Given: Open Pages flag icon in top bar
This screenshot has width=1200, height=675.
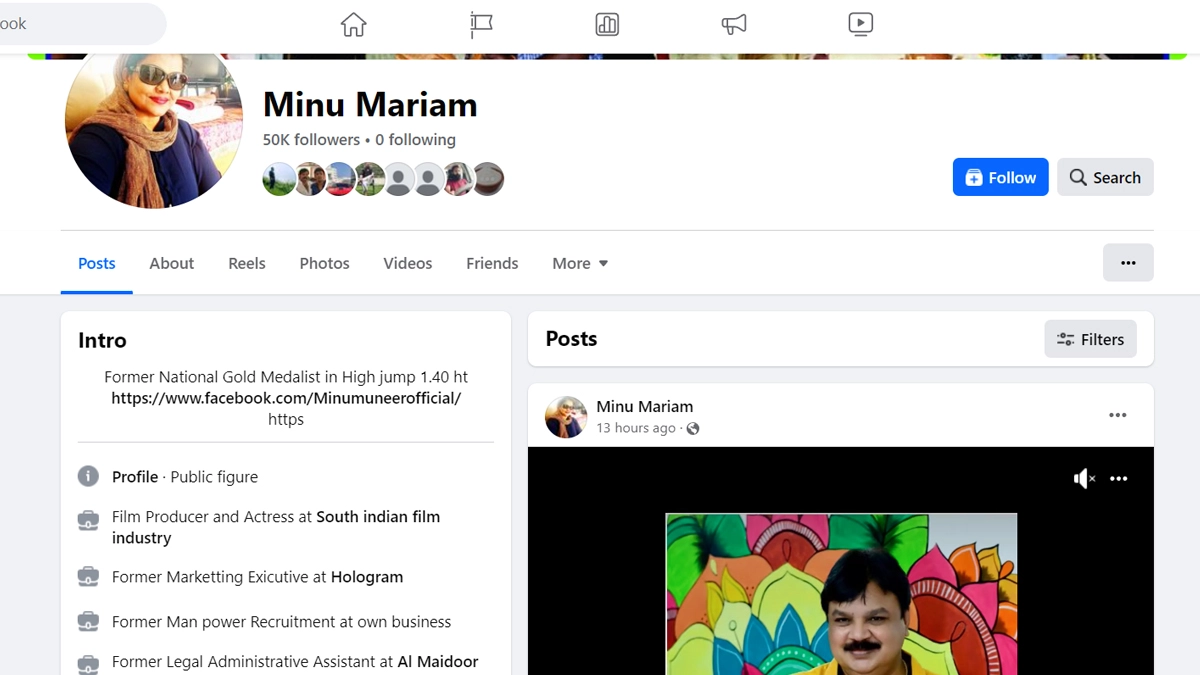Looking at the screenshot, I should click(x=481, y=24).
